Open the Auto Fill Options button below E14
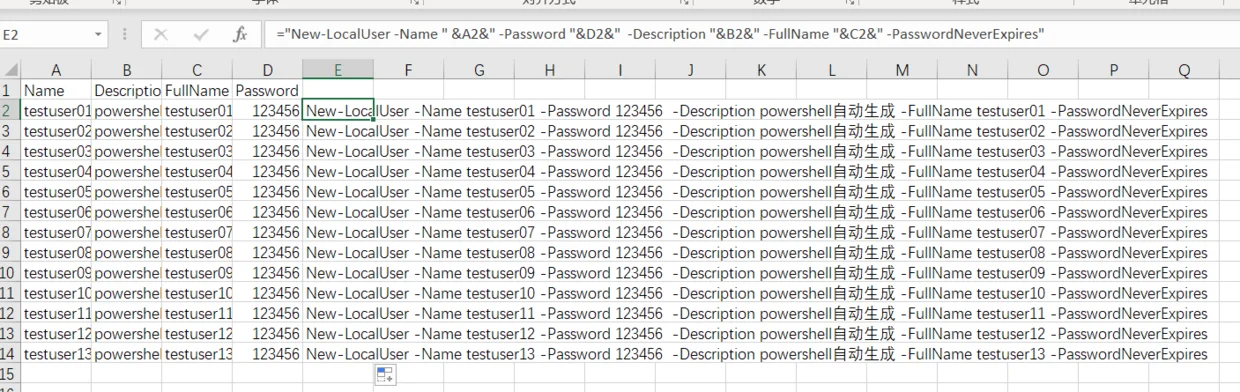1240x392 pixels. 385,375
